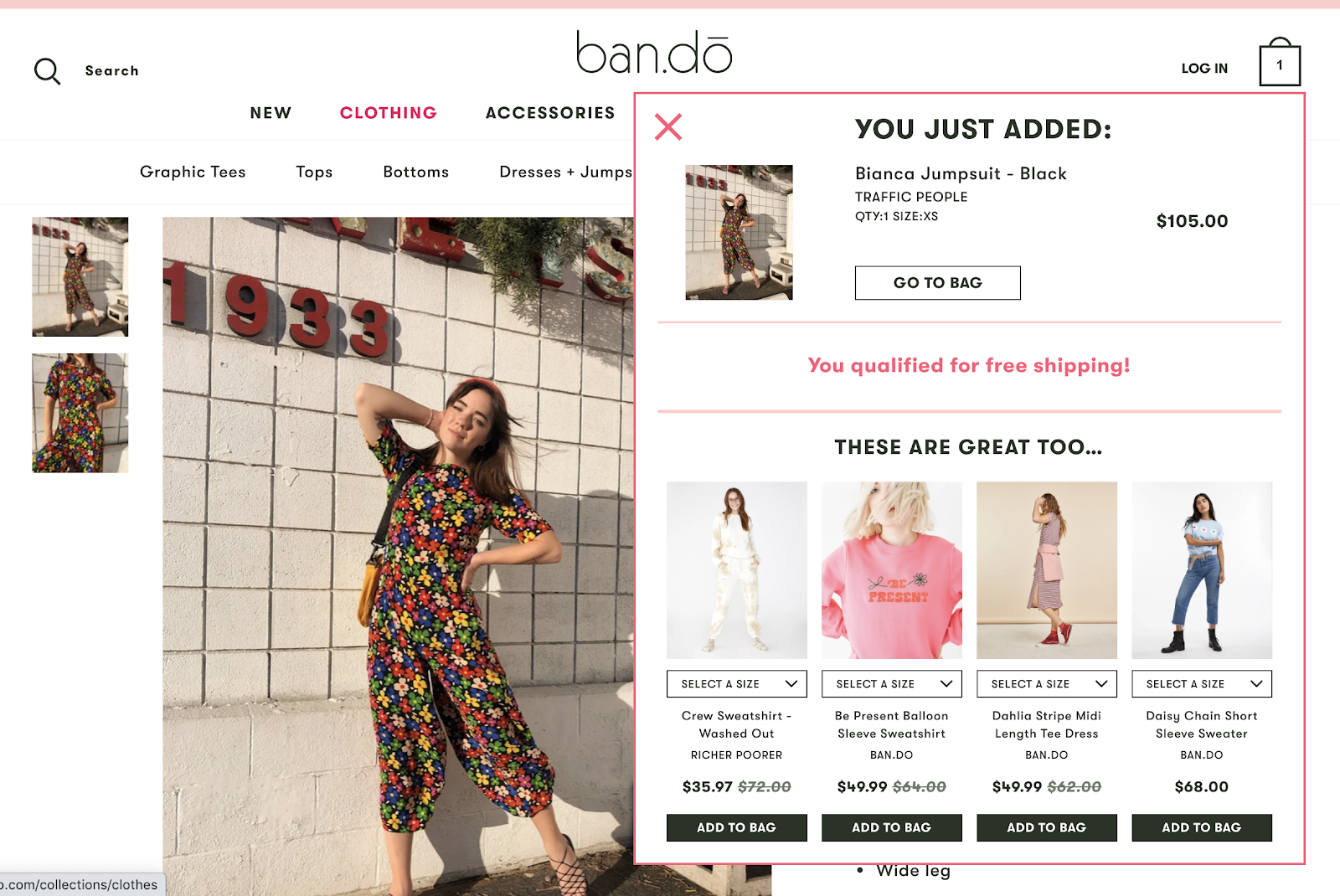Open size selector for Be Present Sweatshirt
Screen dimensions: 1340x896
coord(892,684)
